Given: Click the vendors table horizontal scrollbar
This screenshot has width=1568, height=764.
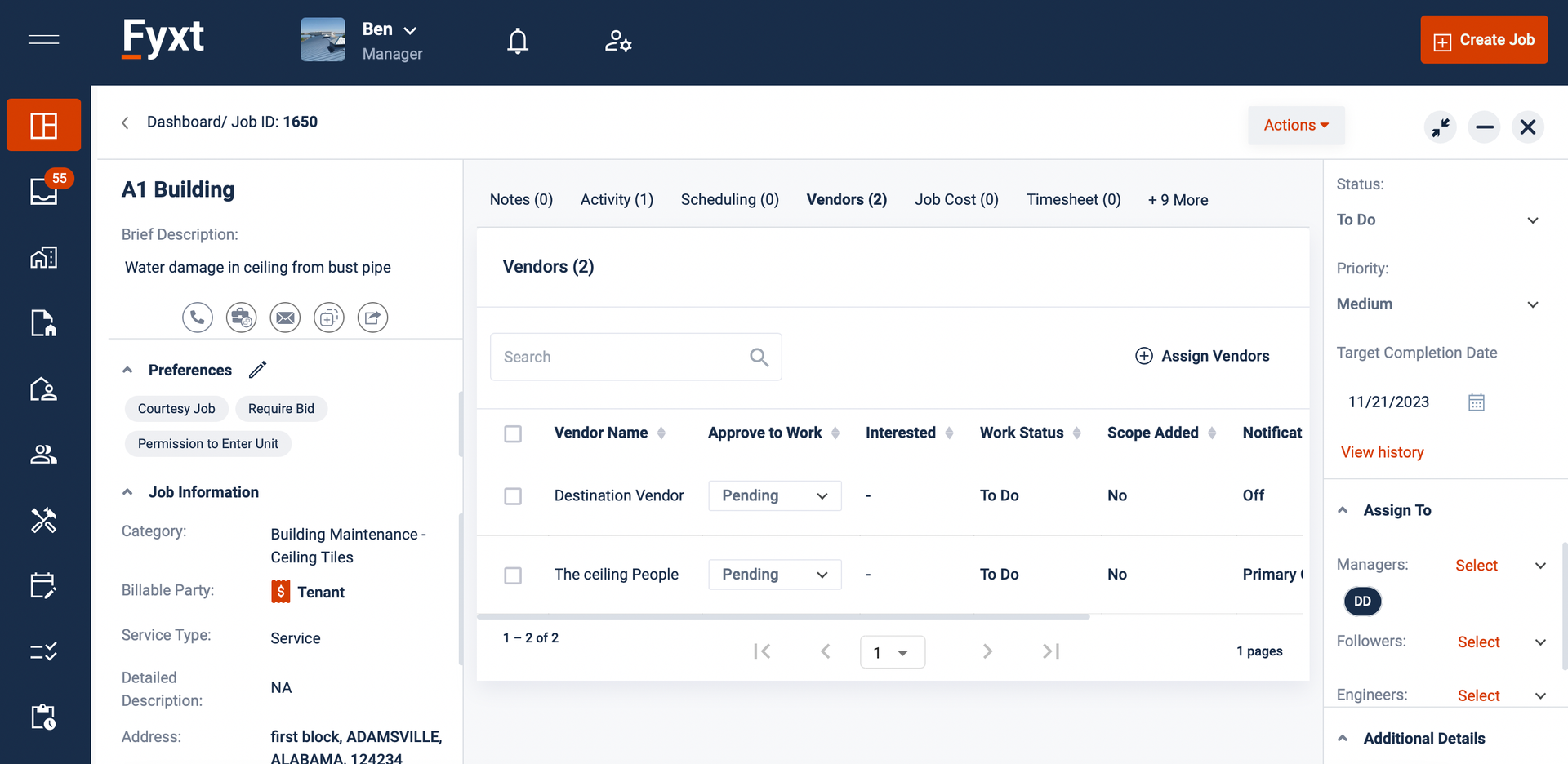Looking at the screenshot, I should 783,616.
